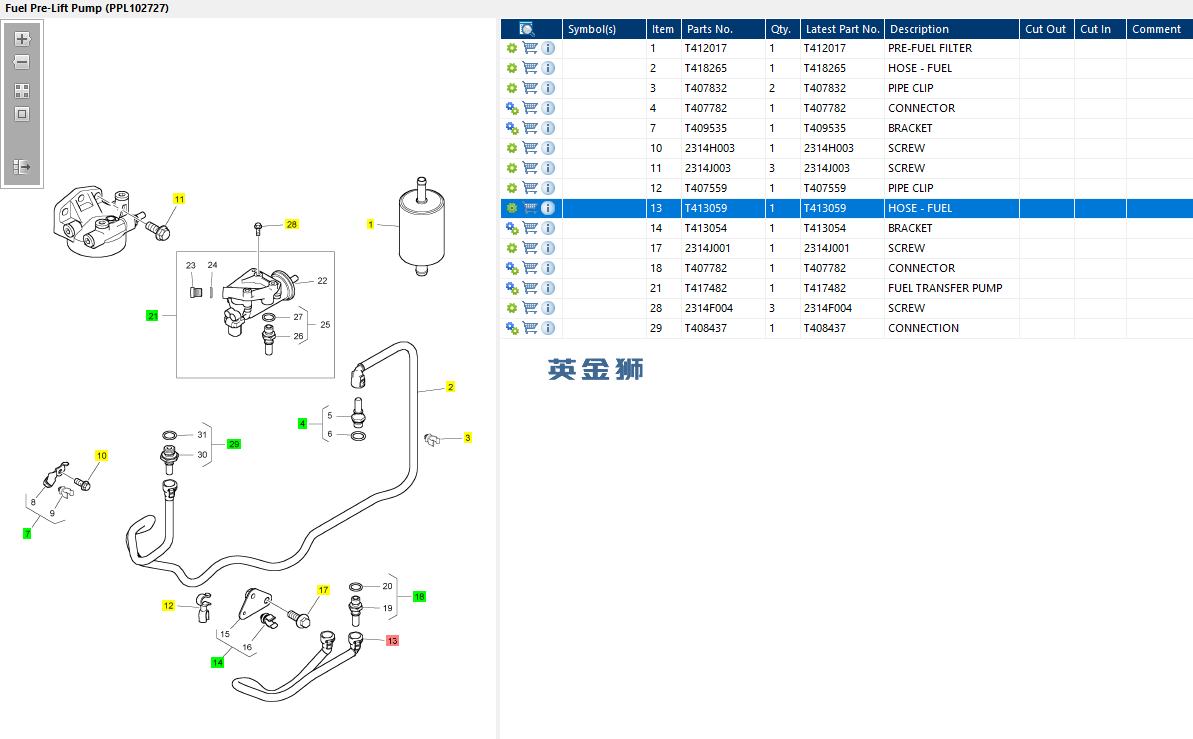Viewport: 1193px width, 739px height.
Task: Add PRE-FUEL FILTER T412017 to cart
Action: 530,48
